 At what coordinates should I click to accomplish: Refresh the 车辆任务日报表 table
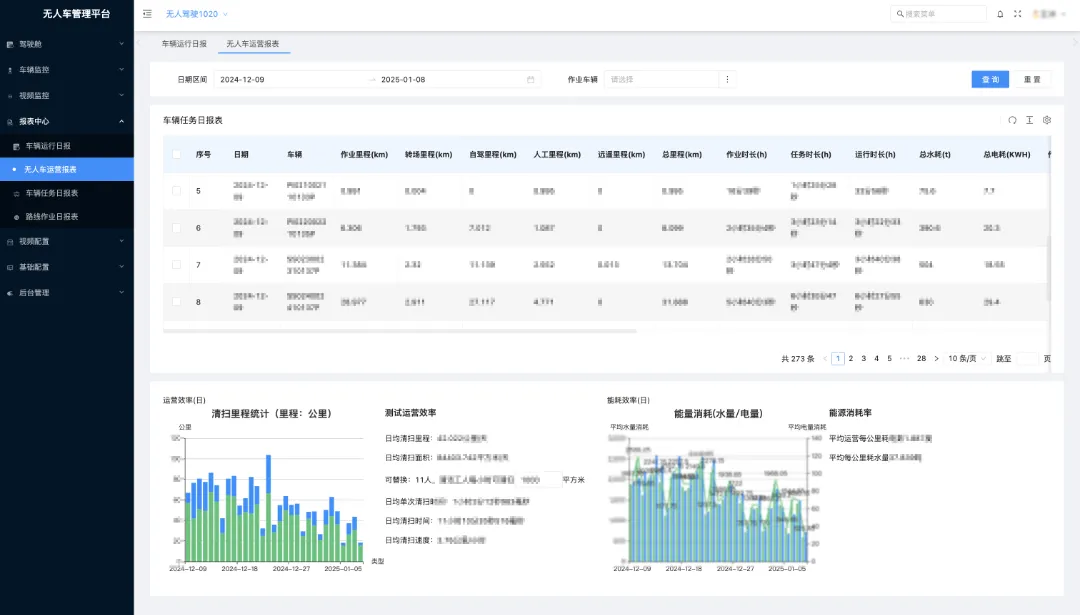(1012, 120)
